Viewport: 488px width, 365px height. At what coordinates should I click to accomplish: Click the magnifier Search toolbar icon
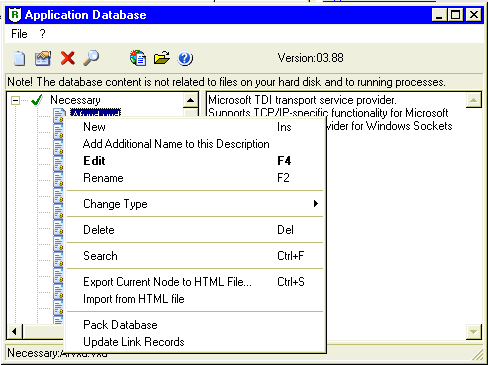coord(91,58)
